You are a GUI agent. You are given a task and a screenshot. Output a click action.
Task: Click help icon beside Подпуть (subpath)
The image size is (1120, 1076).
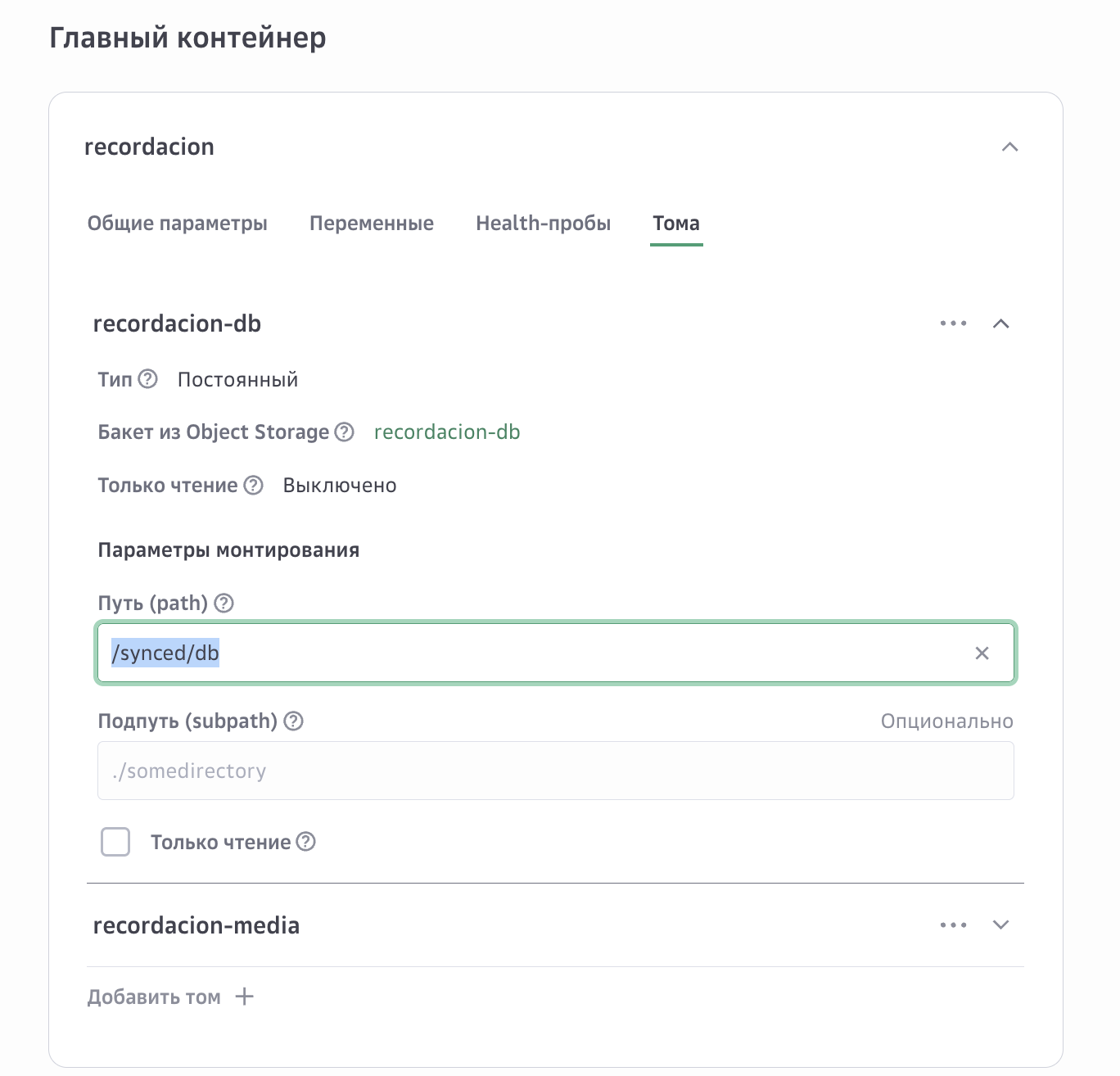(293, 721)
